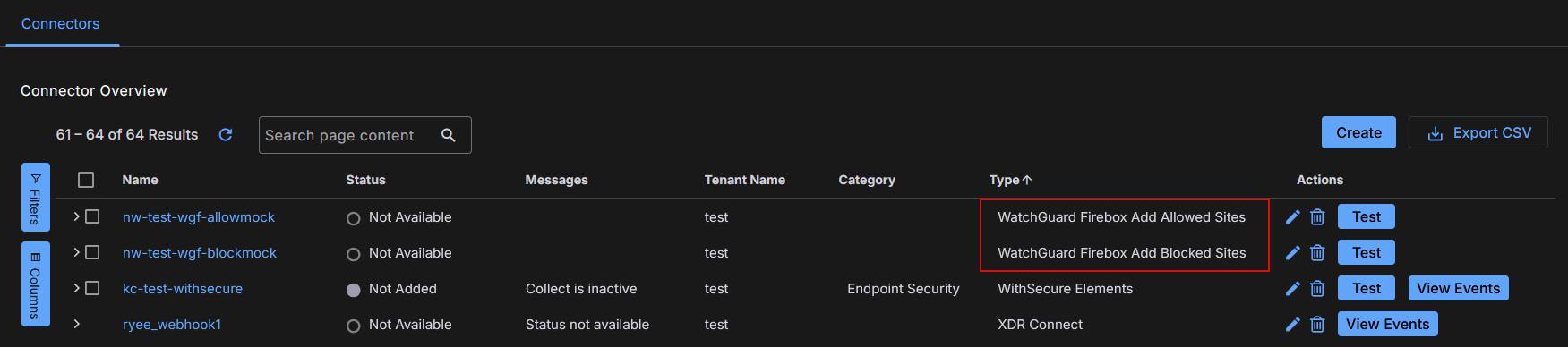Open the Columns side panel
This screenshot has width=1568, height=347.
[36, 284]
